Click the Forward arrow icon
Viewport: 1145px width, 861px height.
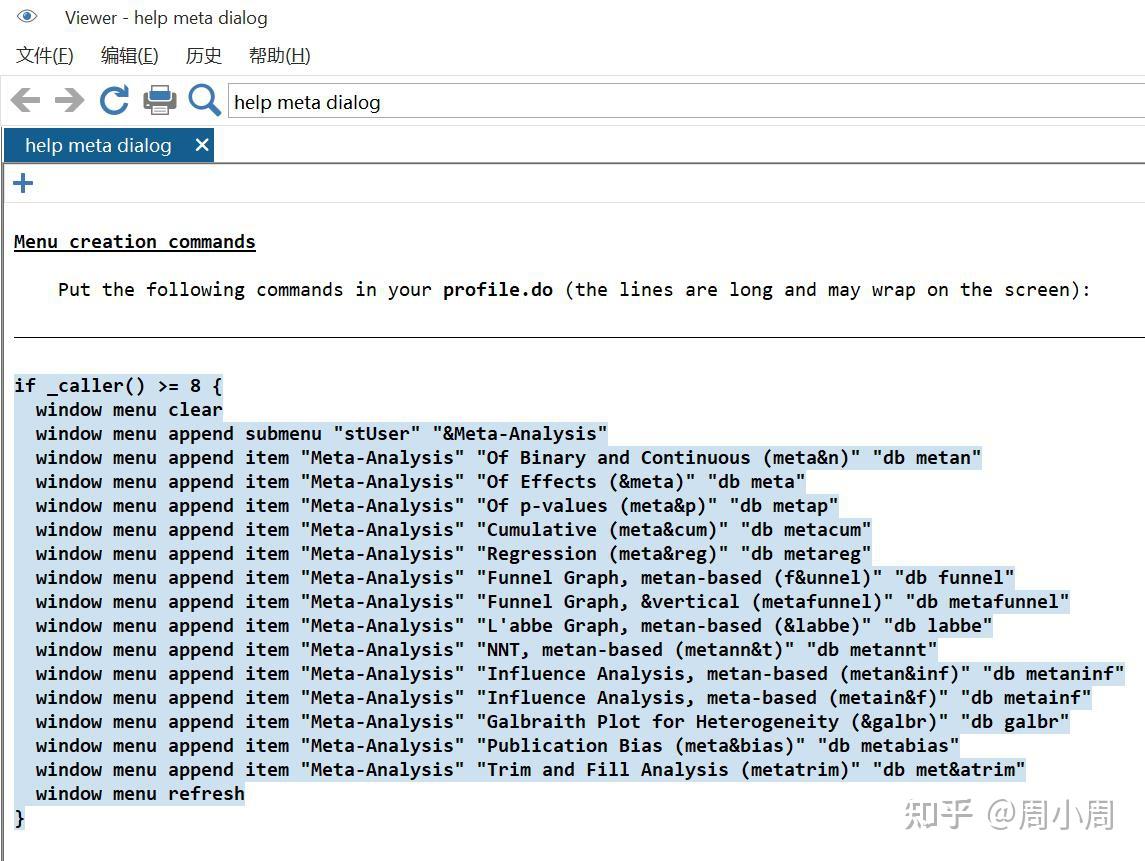[x=69, y=100]
